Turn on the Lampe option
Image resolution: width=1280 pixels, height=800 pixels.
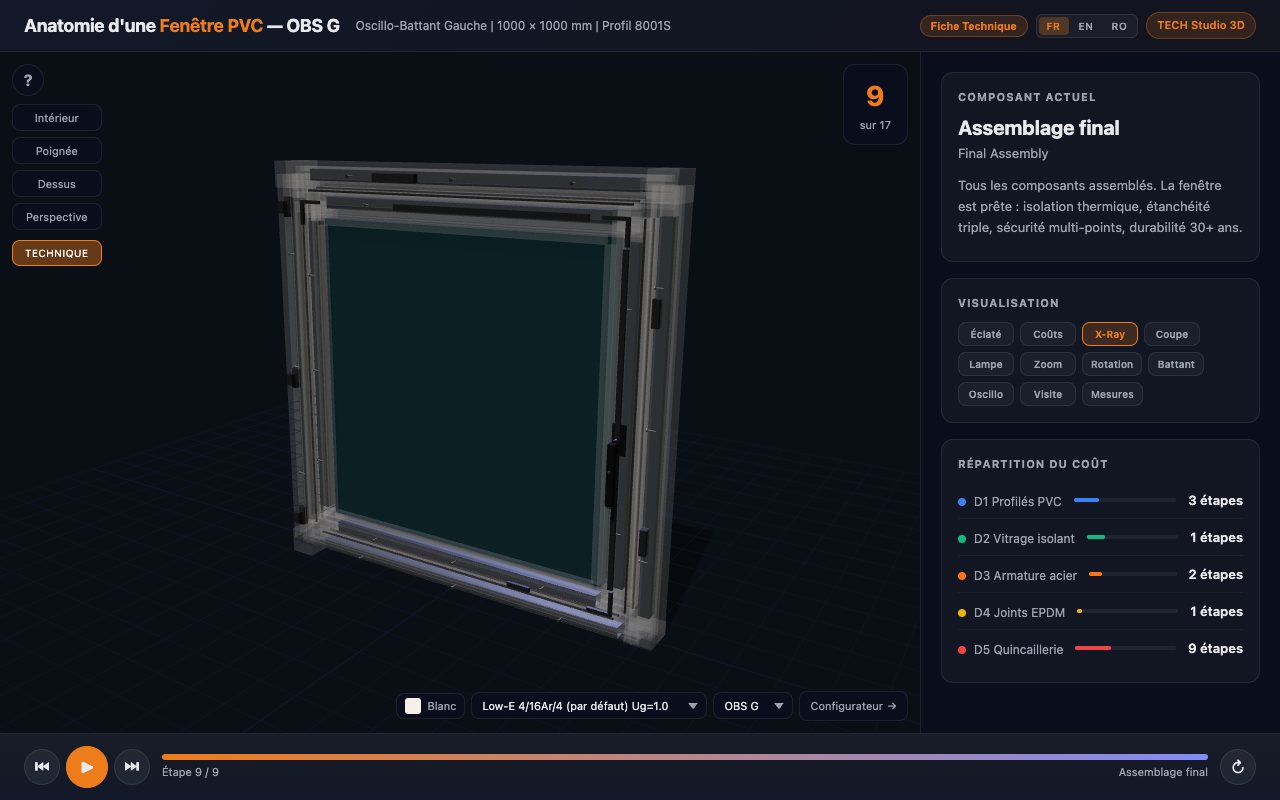[986, 364]
